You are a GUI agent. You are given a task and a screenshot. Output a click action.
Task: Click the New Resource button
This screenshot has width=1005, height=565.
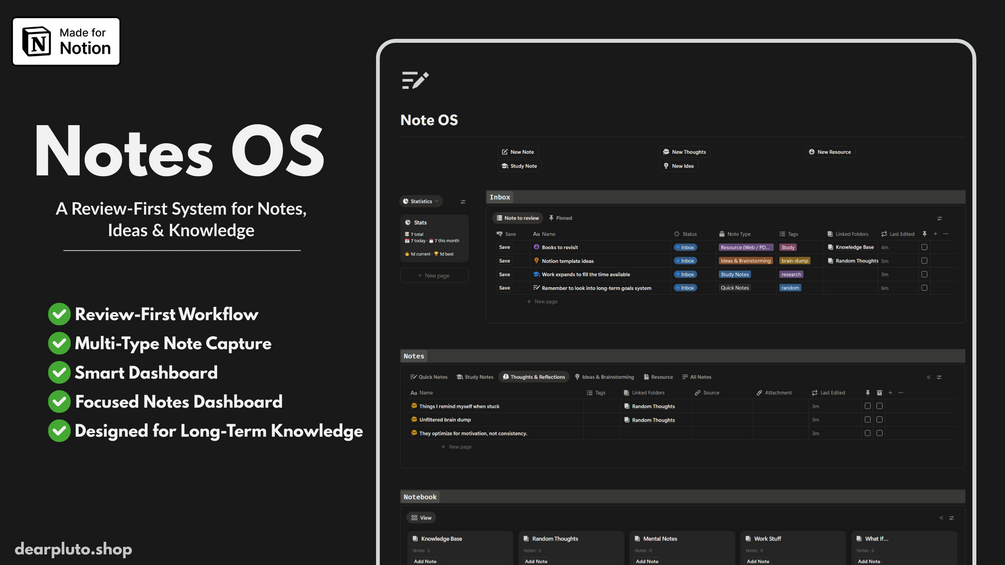[x=829, y=152]
